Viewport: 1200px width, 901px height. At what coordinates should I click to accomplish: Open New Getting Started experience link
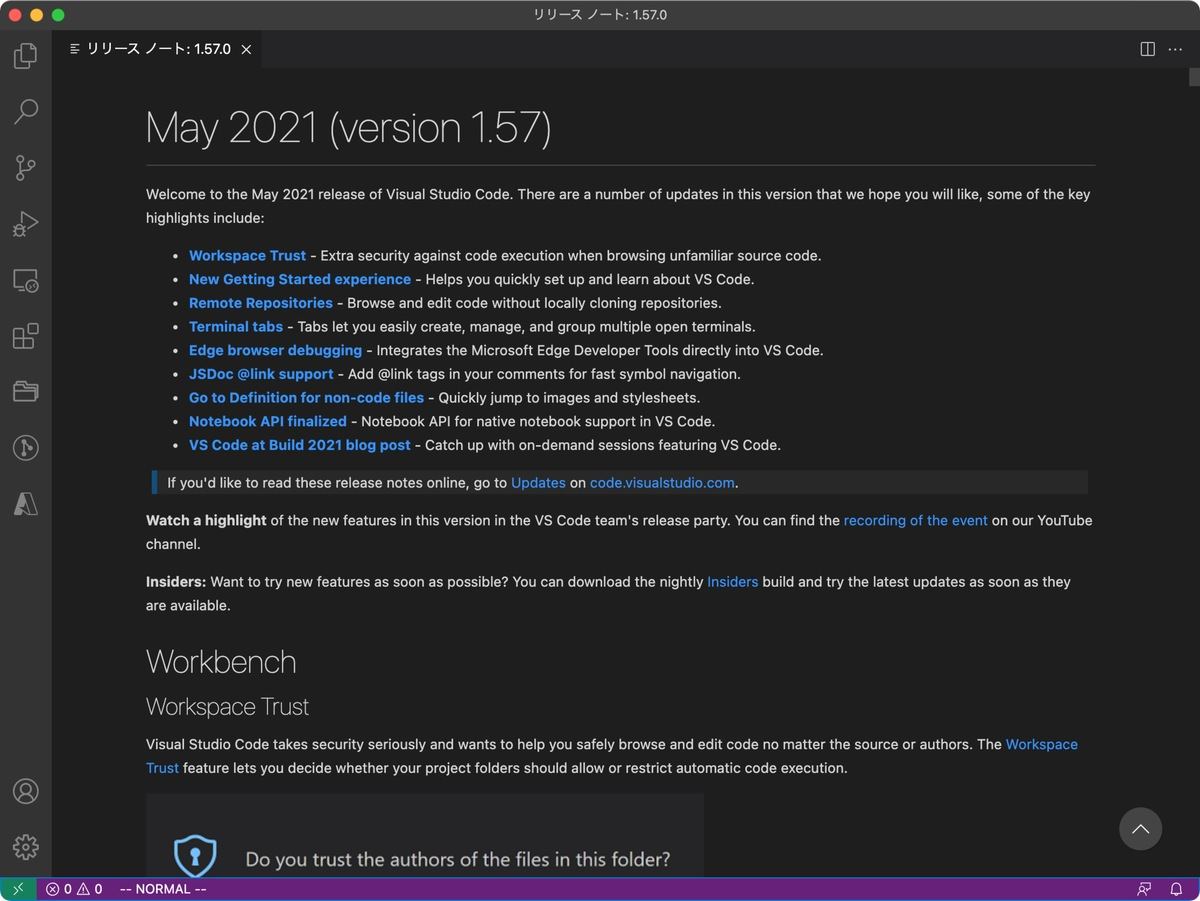300,280
